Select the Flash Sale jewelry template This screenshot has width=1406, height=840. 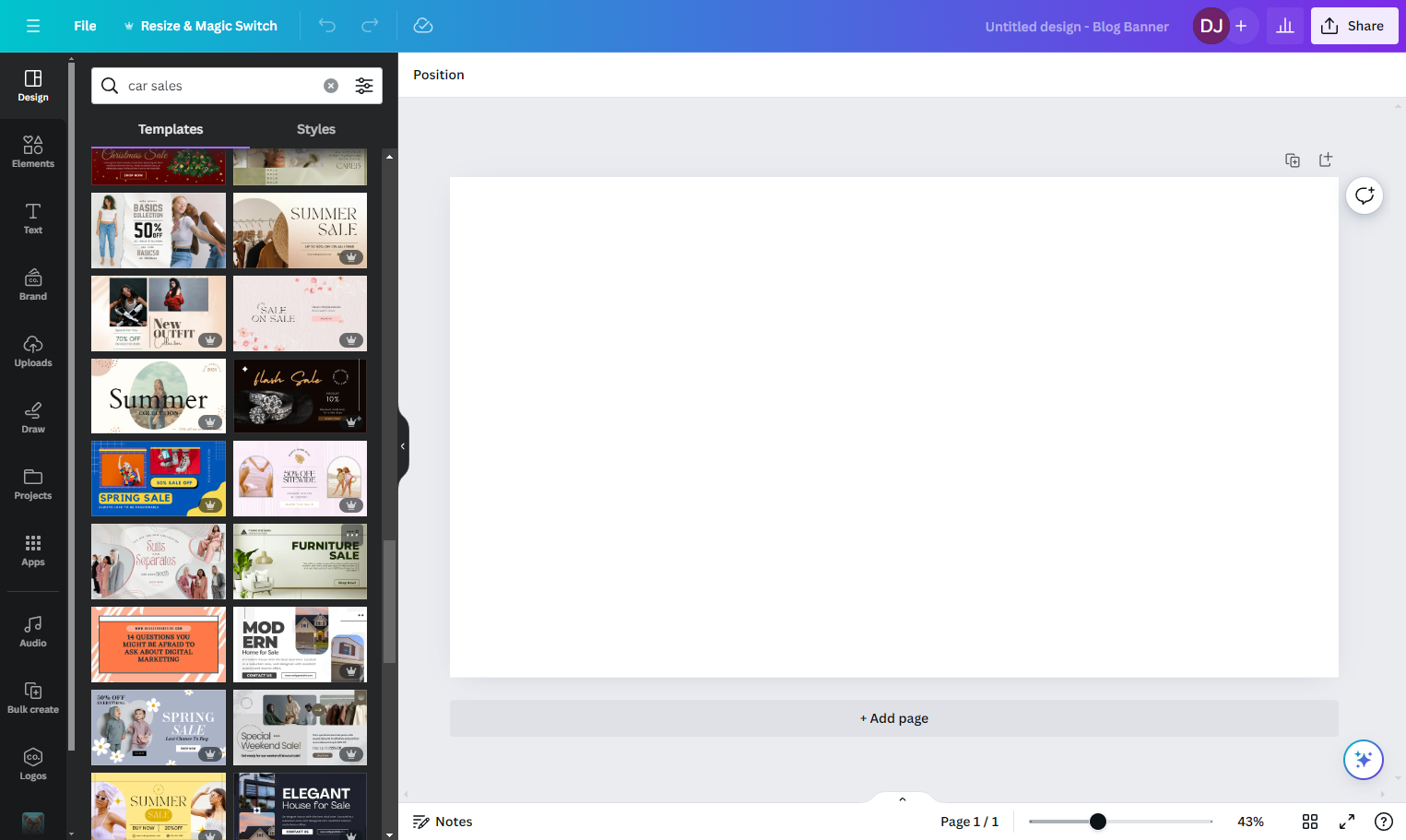tap(300, 396)
